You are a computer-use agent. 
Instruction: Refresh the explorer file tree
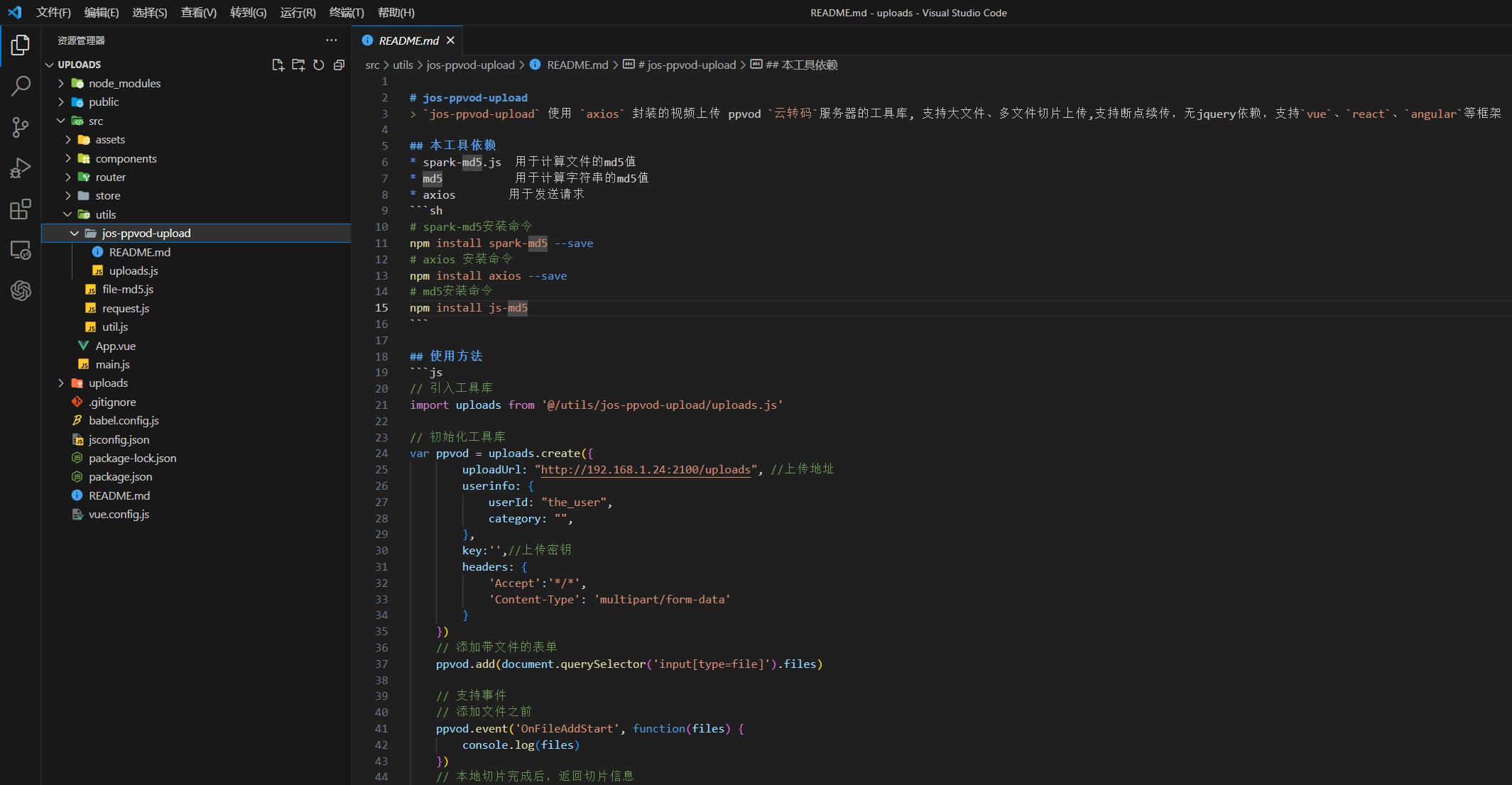(x=319, y=65)
